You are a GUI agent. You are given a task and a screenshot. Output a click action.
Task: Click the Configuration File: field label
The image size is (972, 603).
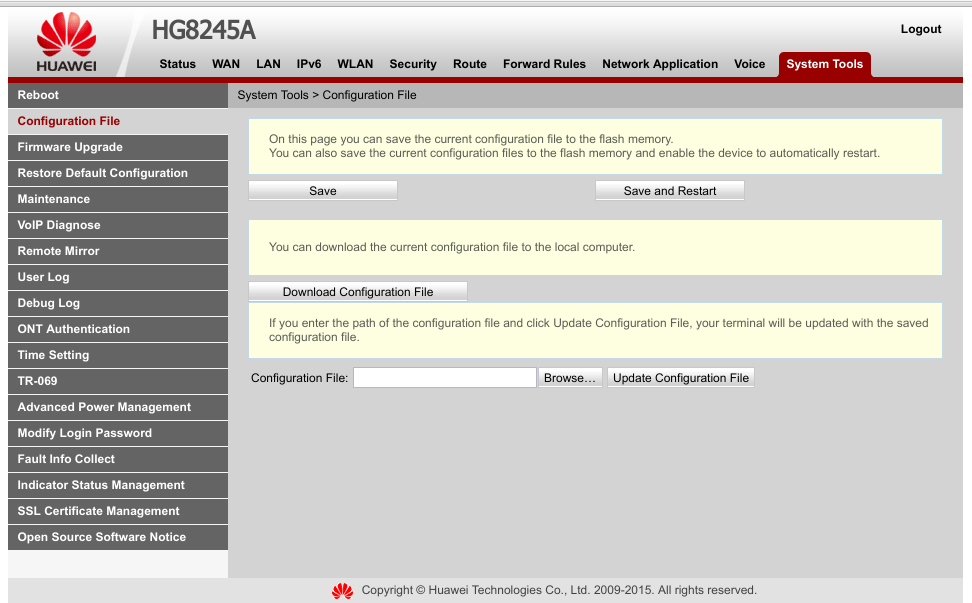coord(299,378)
